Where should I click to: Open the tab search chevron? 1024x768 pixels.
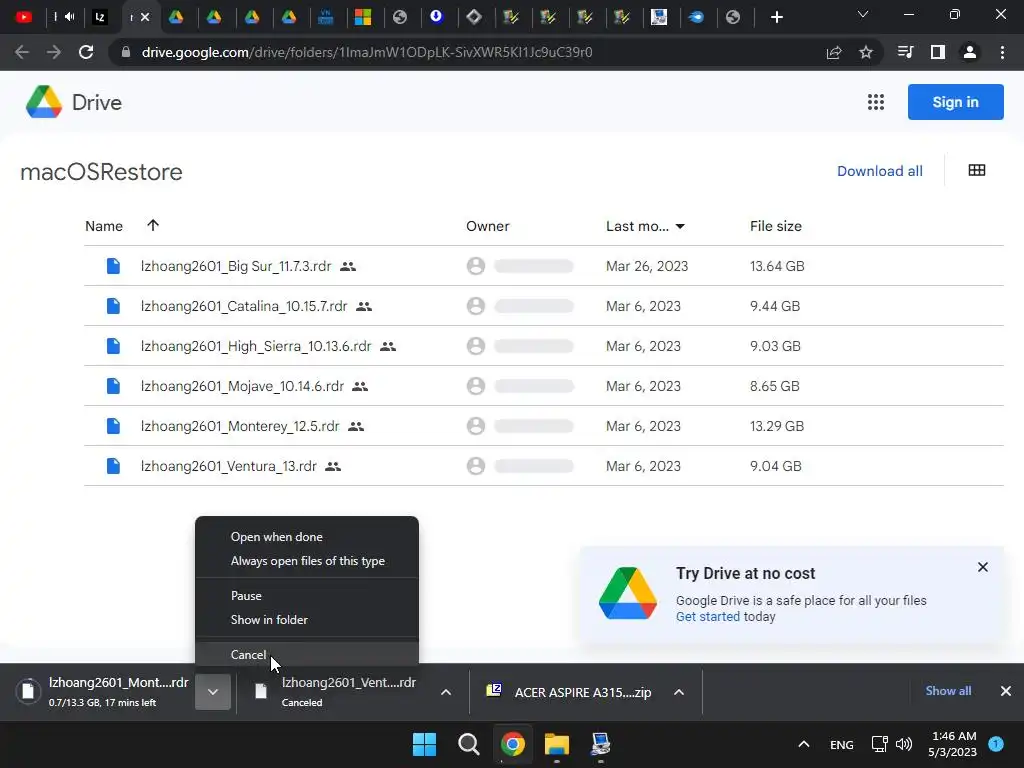click(x=863, y=14)
